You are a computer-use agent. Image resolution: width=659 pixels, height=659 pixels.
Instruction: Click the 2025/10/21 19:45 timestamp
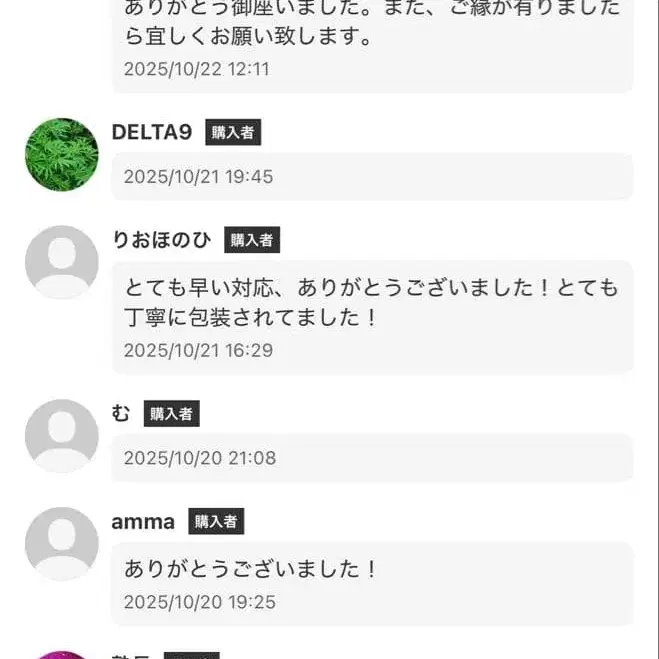point(198,177)
